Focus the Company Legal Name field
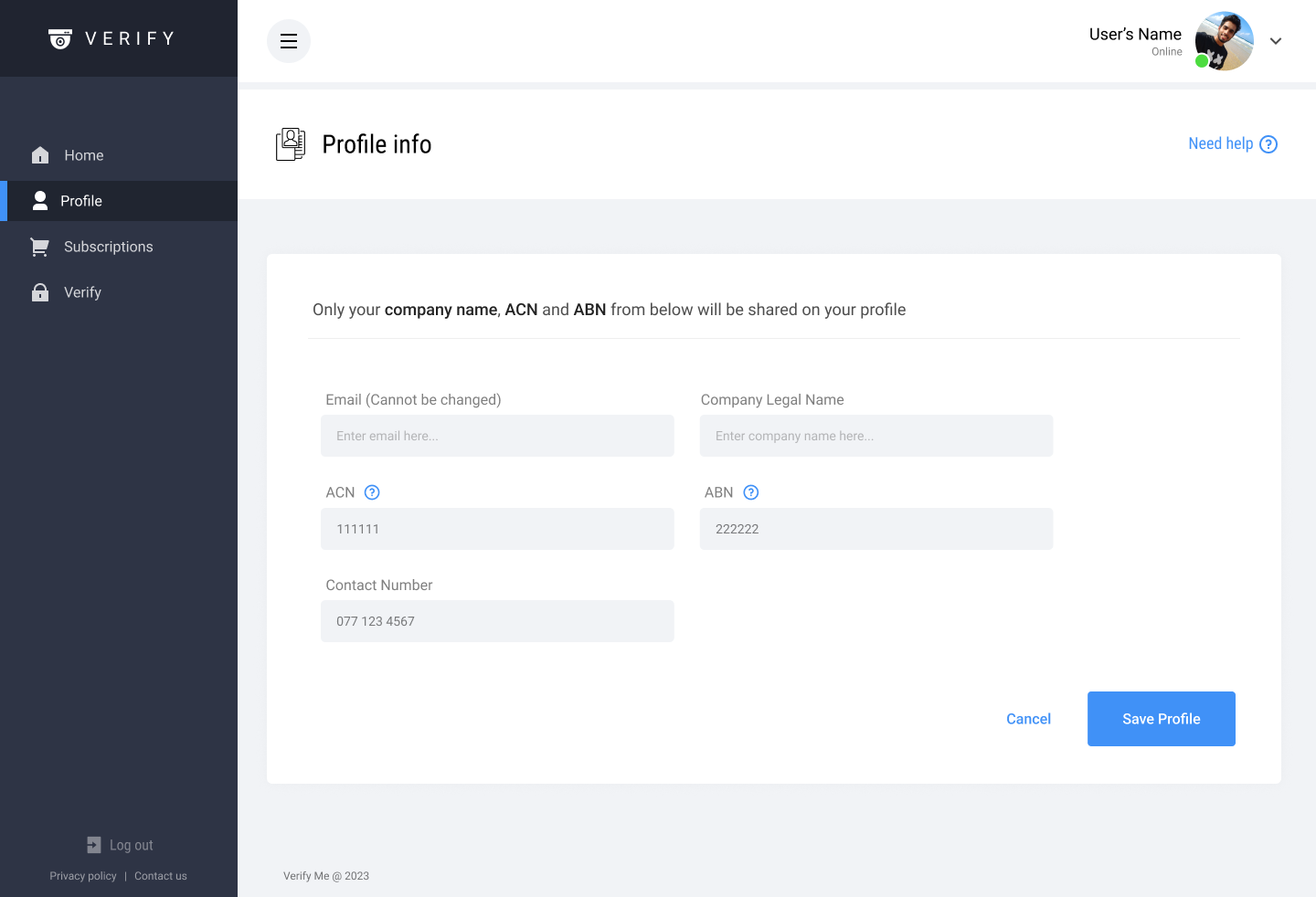Viewport: 1316px width, 897px height. 876,436
